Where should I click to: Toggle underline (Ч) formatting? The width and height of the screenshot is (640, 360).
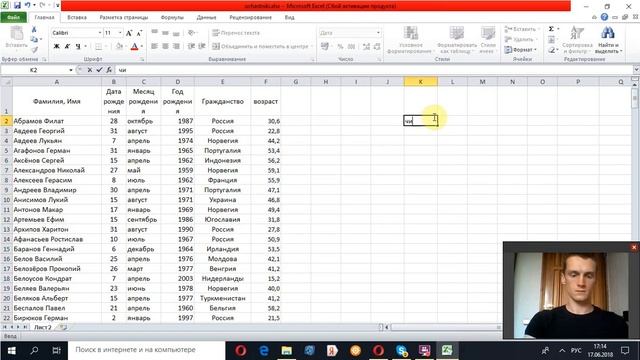tap(78, 46)
